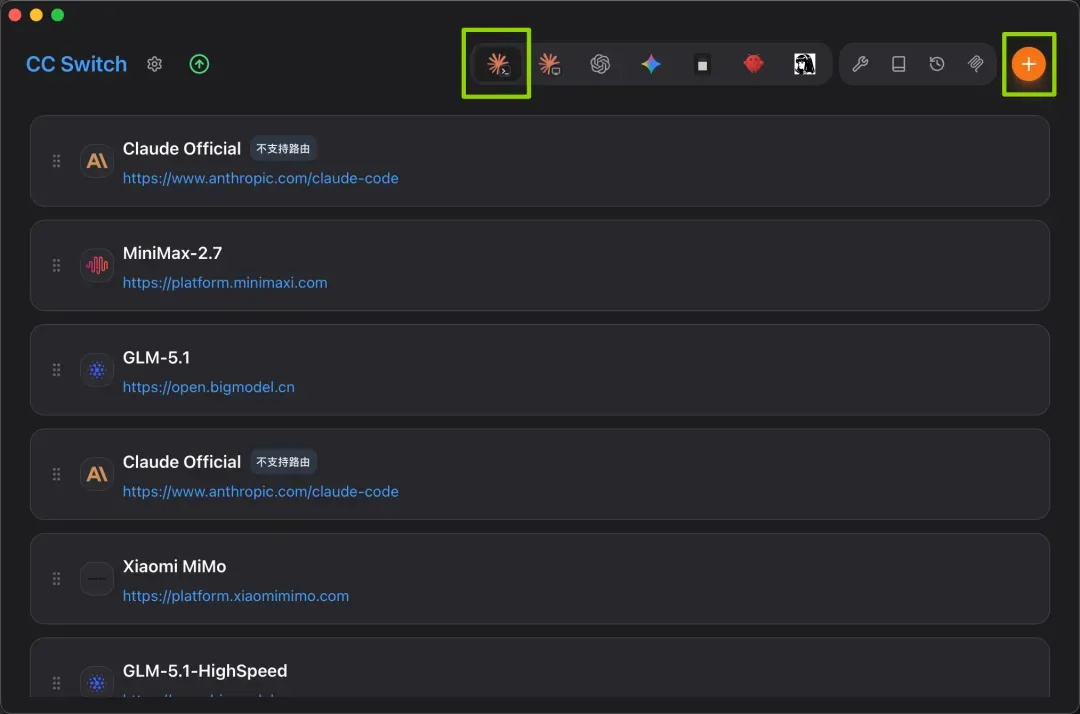Viewport: 1080px width, 714px height.
Task: Open the settings gear next to CC Switch
Action: click(154, 64)
